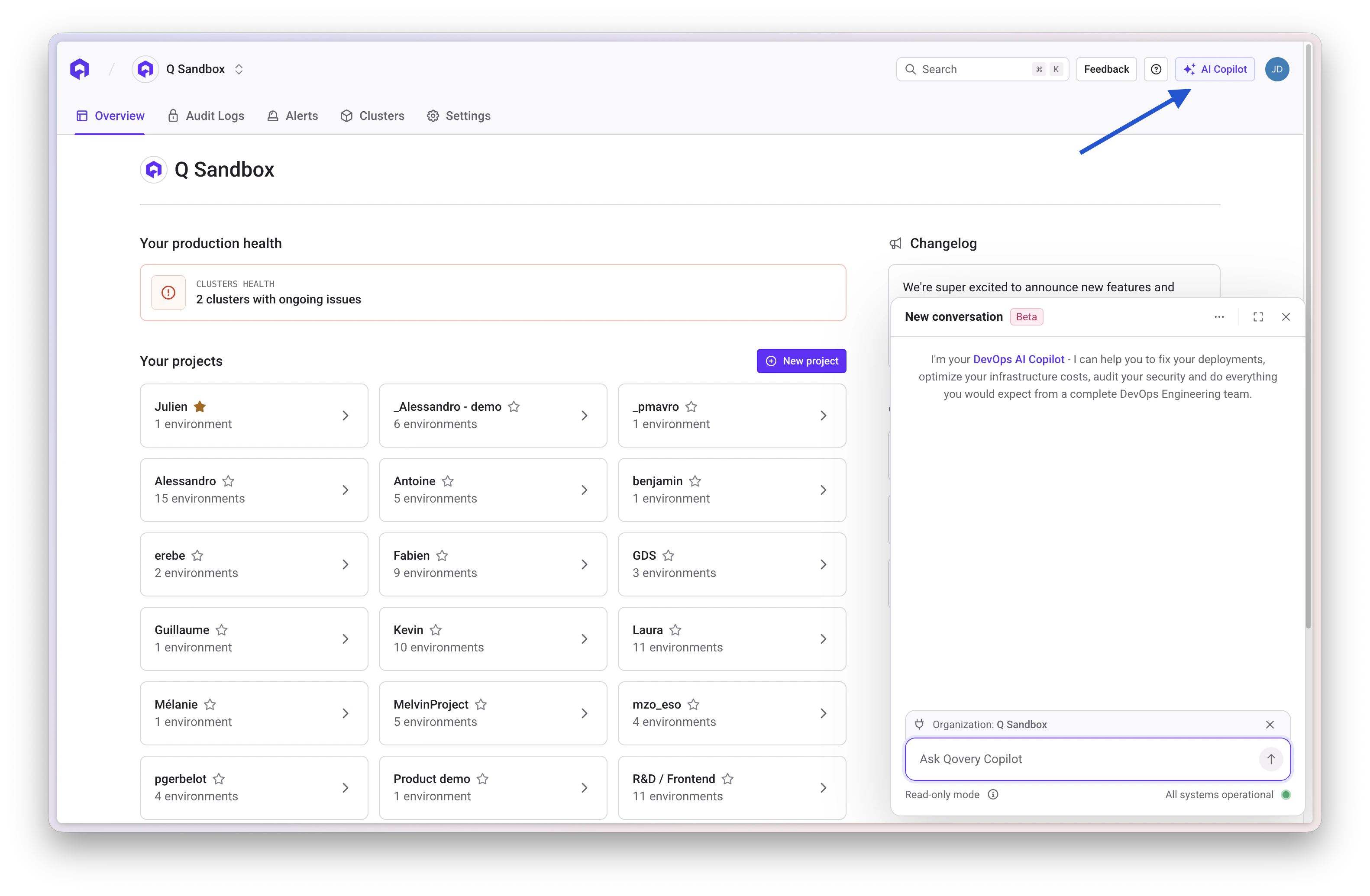Open the Julien project chevron
The width and height of the screenshot is (1370, 896).
coord(345,416)
